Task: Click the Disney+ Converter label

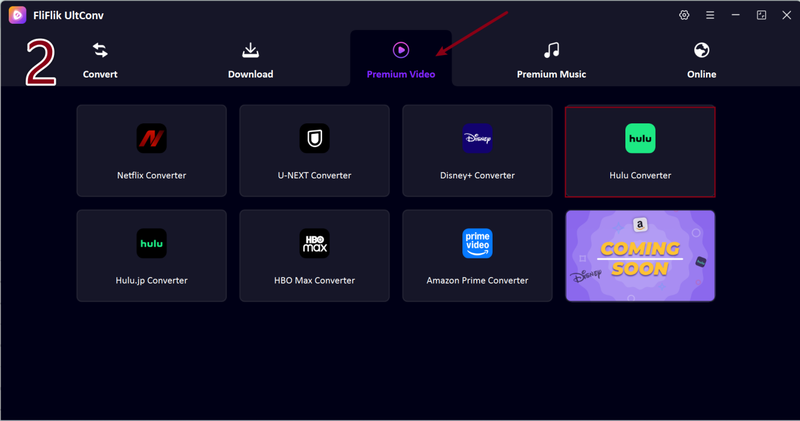Action: 477,175
